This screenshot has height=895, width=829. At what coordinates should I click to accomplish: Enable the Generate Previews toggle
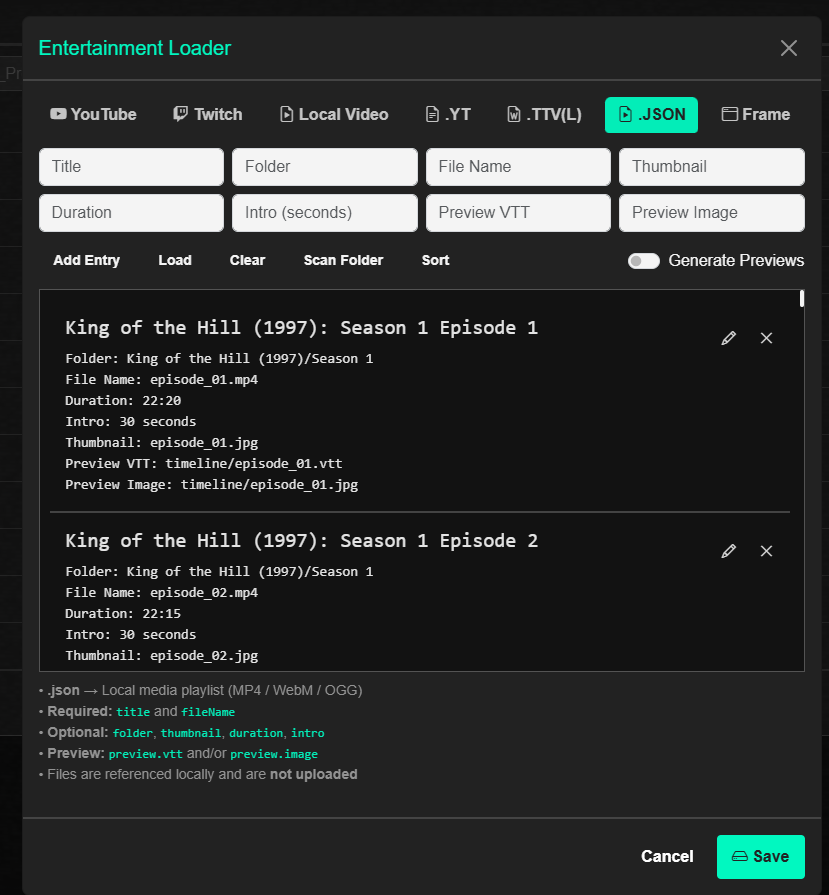(x=644, y=260)
